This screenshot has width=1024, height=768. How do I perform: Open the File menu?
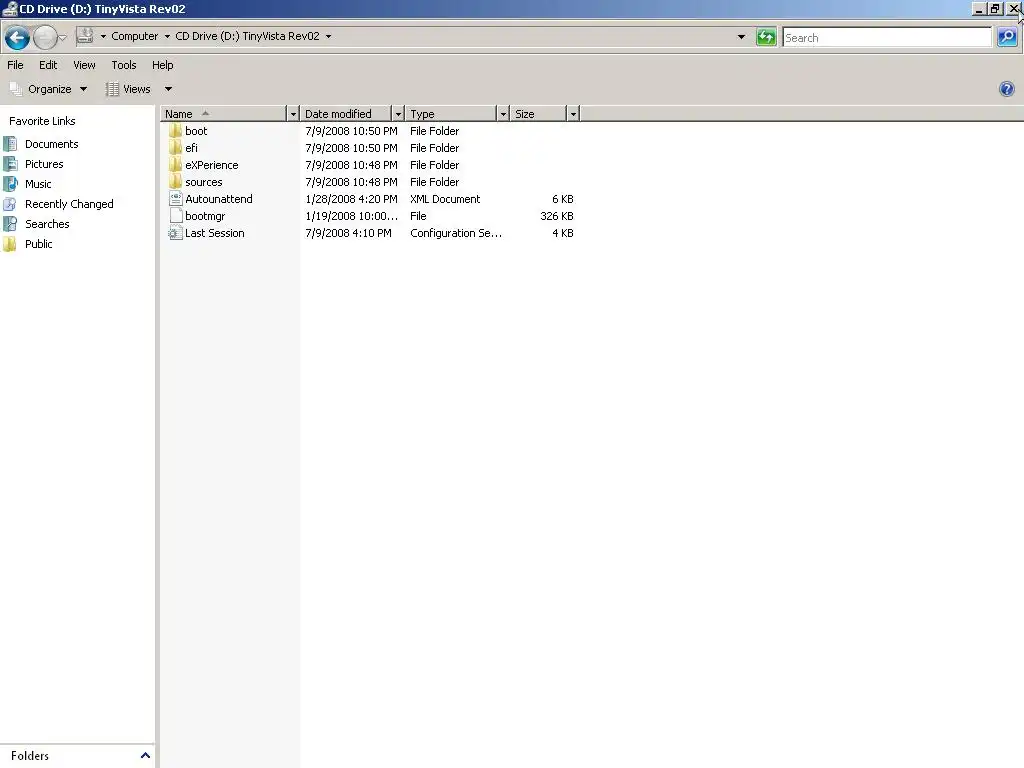coord(15,65)
